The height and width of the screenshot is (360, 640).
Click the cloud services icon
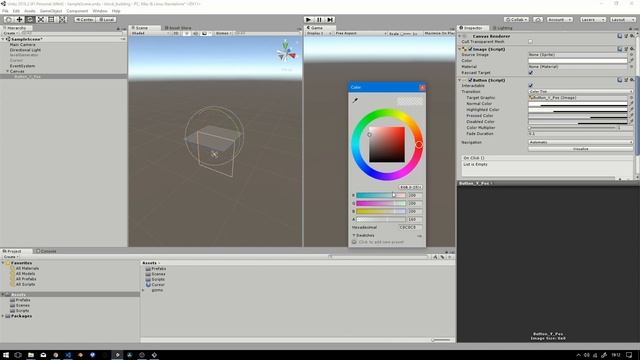pos(538,19)
